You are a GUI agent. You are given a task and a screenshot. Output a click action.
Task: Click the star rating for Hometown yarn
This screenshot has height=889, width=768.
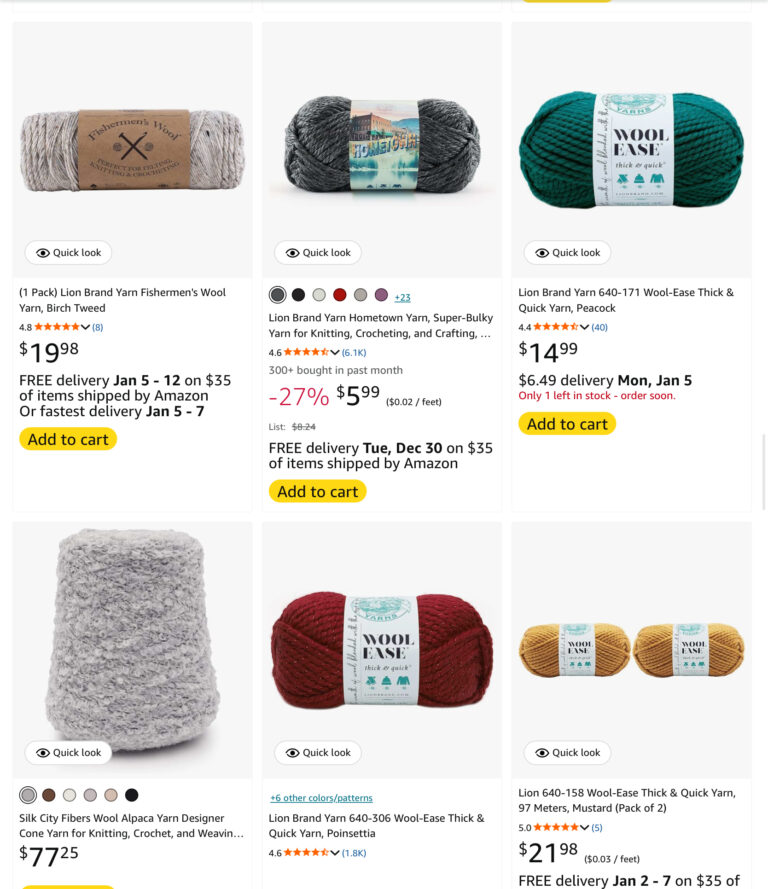click(307, 352)
